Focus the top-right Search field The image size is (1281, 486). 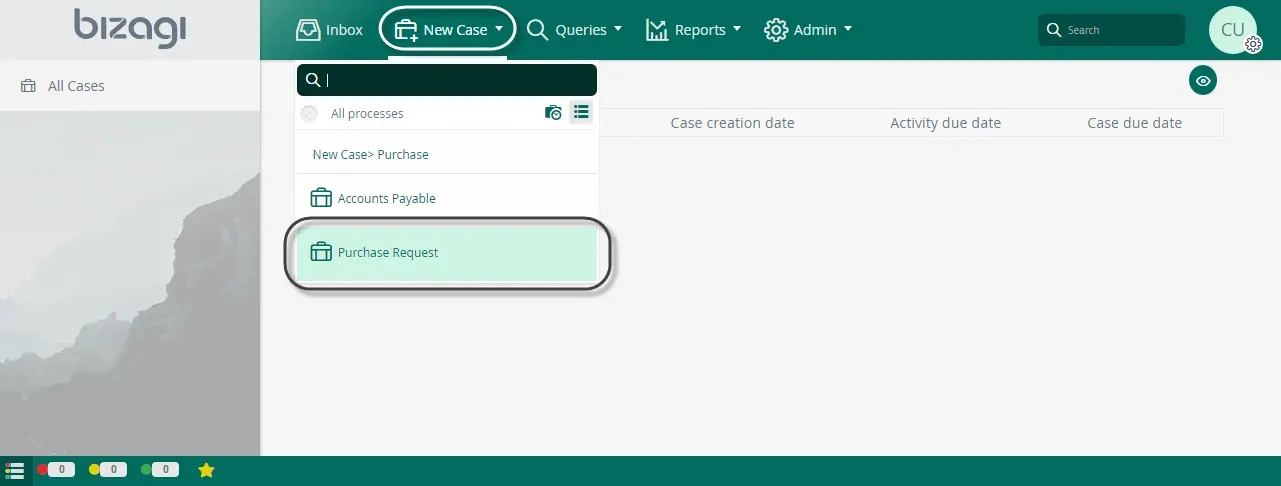click(1111, 30)
